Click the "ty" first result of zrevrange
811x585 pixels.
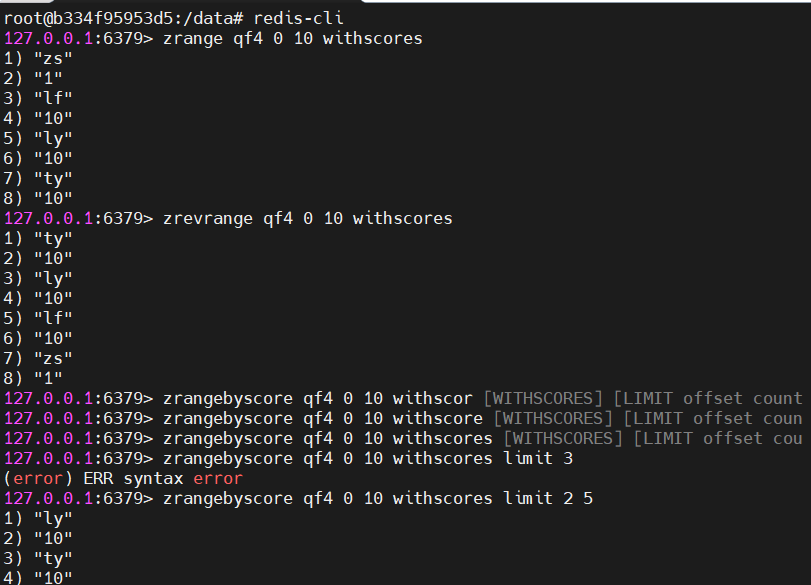(53, 238)
